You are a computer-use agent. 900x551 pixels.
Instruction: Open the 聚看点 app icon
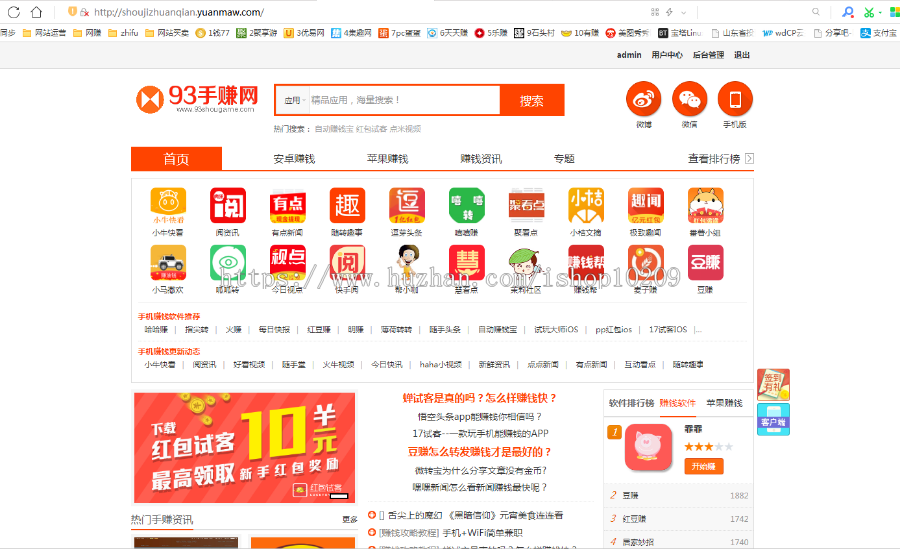coord(526,205)
